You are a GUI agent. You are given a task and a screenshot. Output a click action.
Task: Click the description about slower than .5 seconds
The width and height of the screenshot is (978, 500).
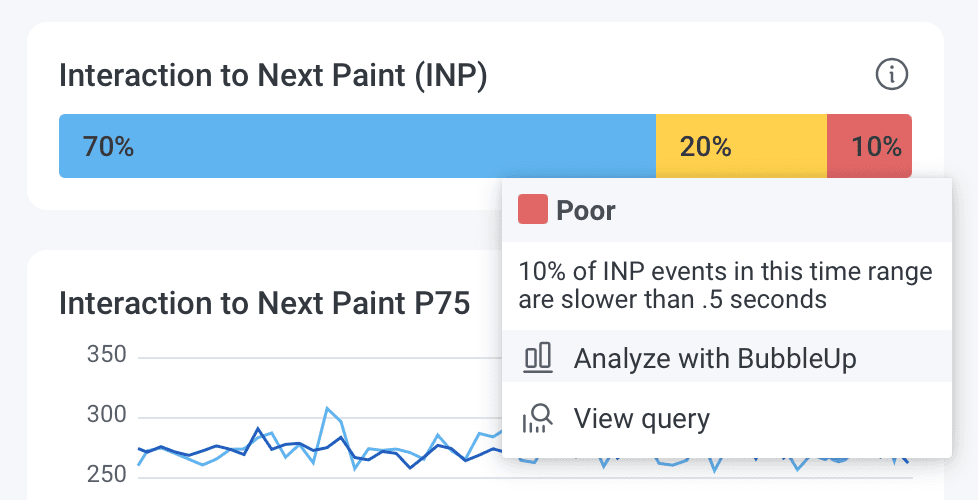coord(725,285)
